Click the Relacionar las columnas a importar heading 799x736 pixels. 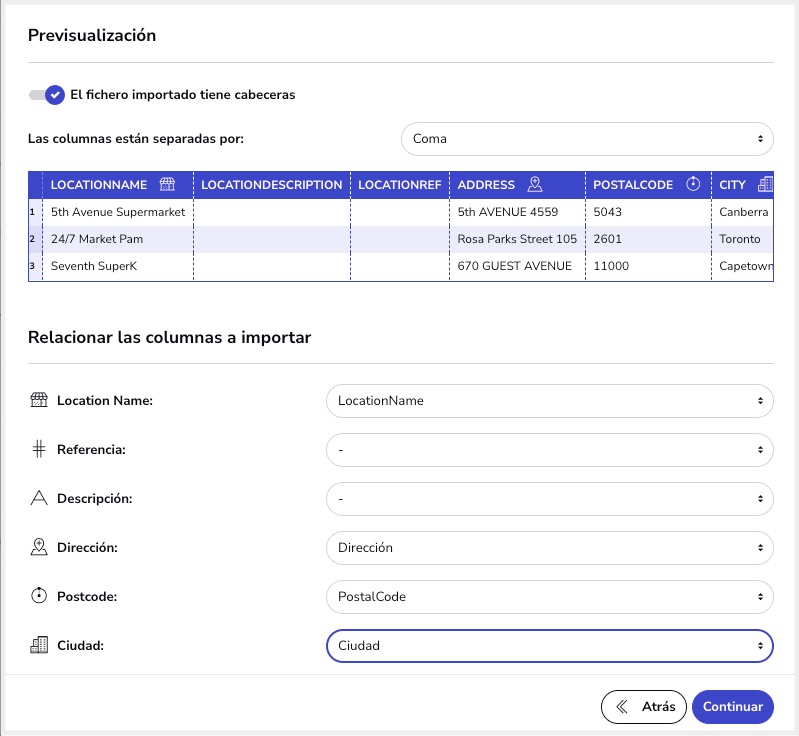tap(169, 337)
